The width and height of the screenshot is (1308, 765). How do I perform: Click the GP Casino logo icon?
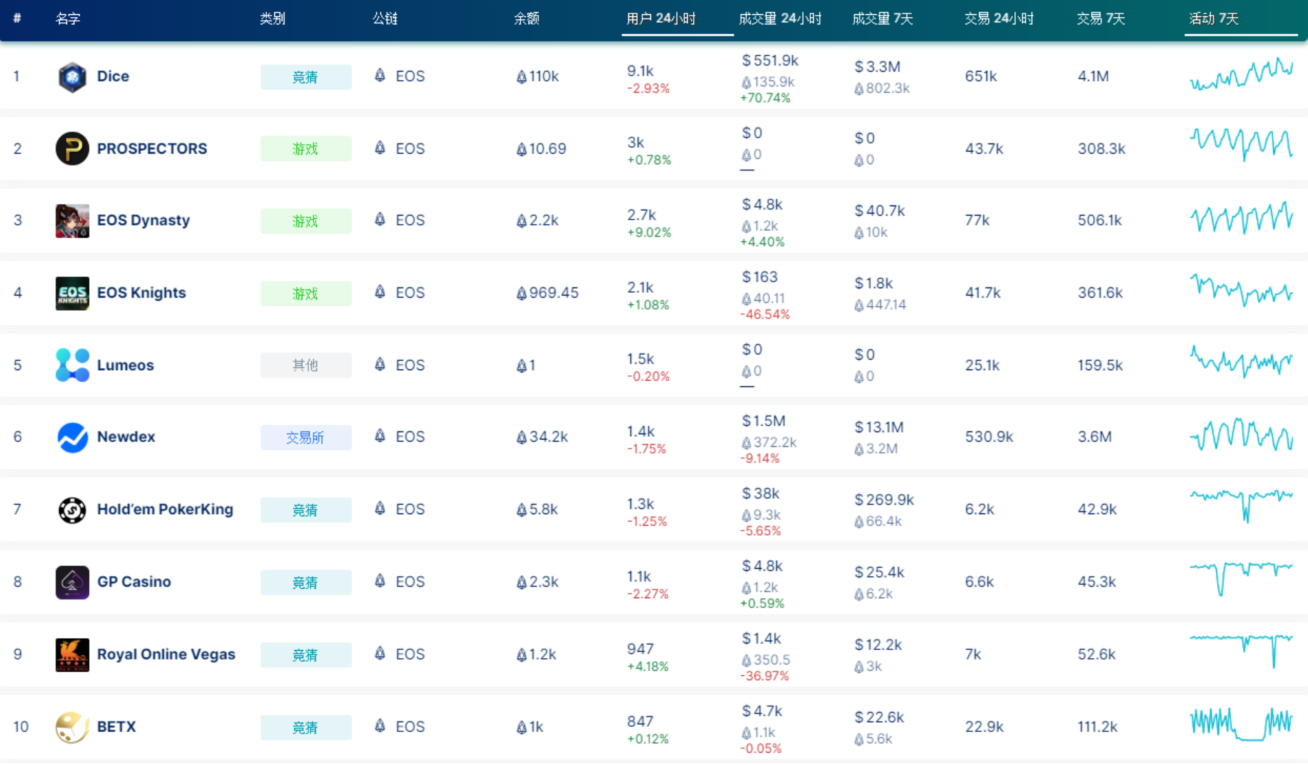72,582
